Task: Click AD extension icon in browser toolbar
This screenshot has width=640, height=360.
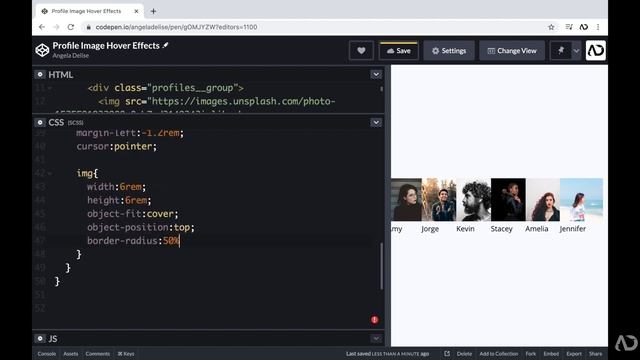Action: point(584,27)
